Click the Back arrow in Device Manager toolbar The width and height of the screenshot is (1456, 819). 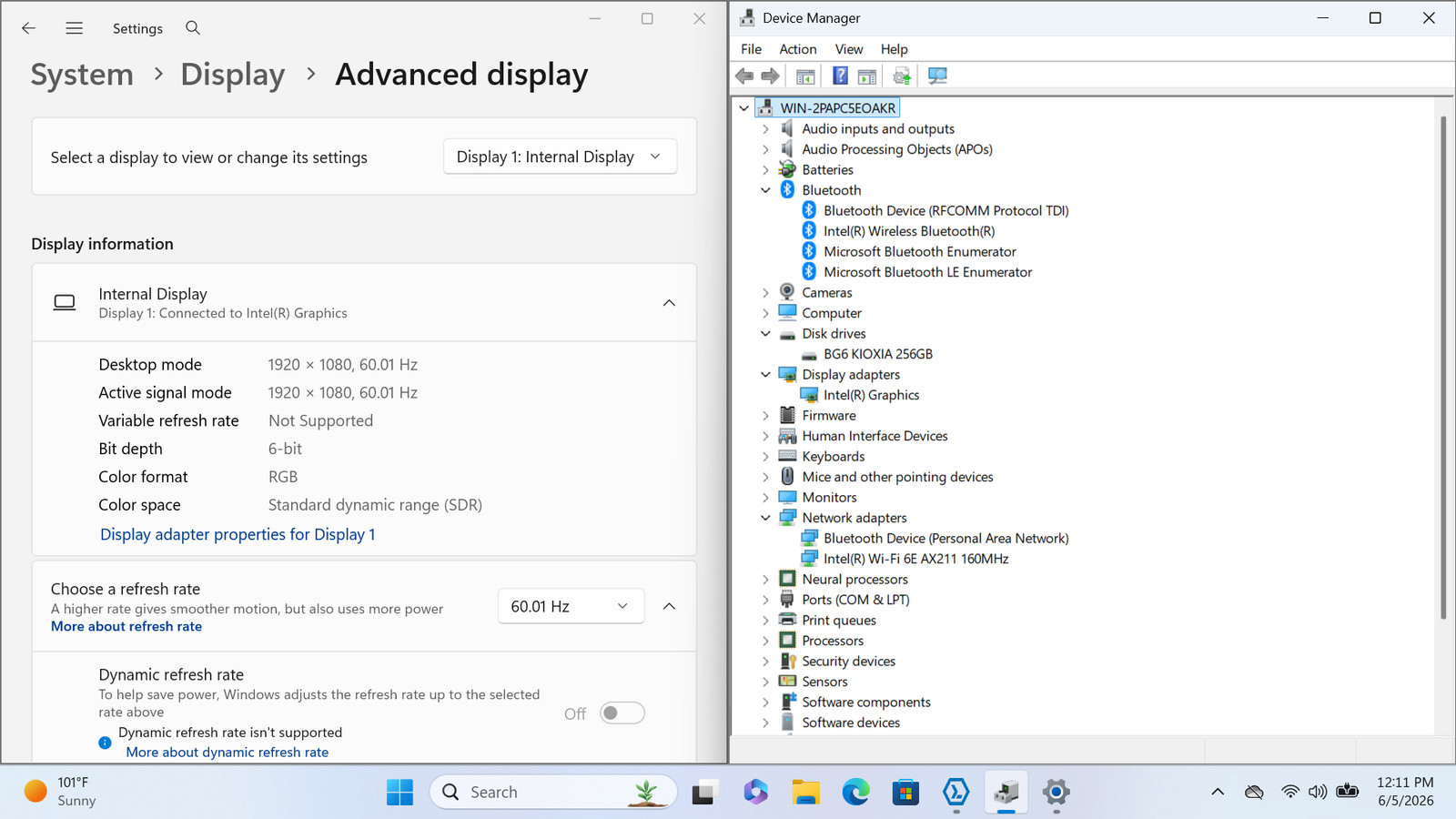tap(744, 76)
